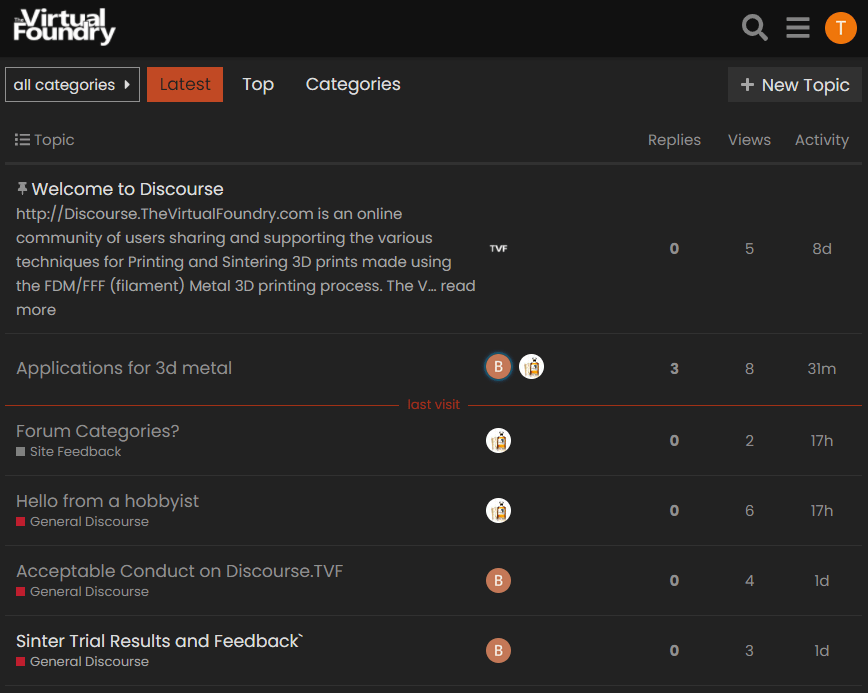Click 0 replies count on Welcome to Discourse
Image resolution: width=868 pixels, height=693 pixels.
point(674,249)
